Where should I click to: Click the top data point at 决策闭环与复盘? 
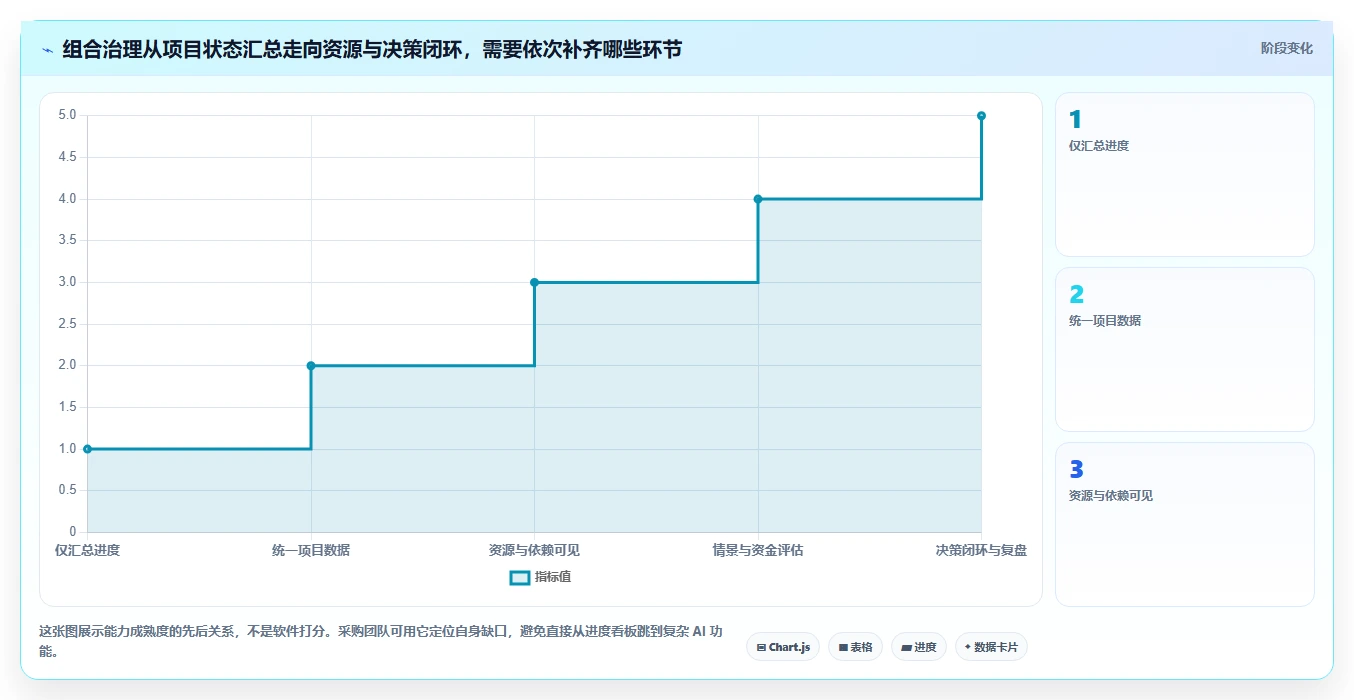pyautogui.click(x=981, y=116)
